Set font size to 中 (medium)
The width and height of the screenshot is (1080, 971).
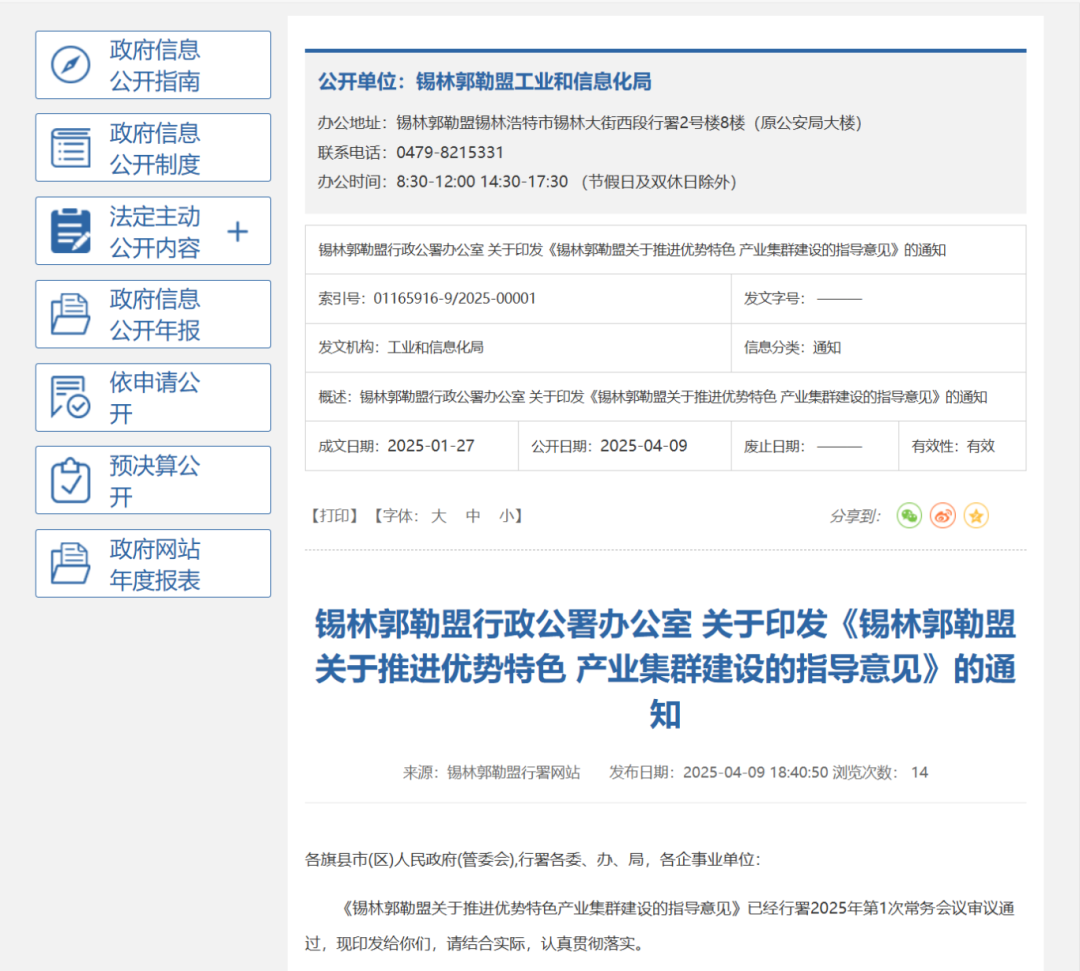tap(473, 516)
